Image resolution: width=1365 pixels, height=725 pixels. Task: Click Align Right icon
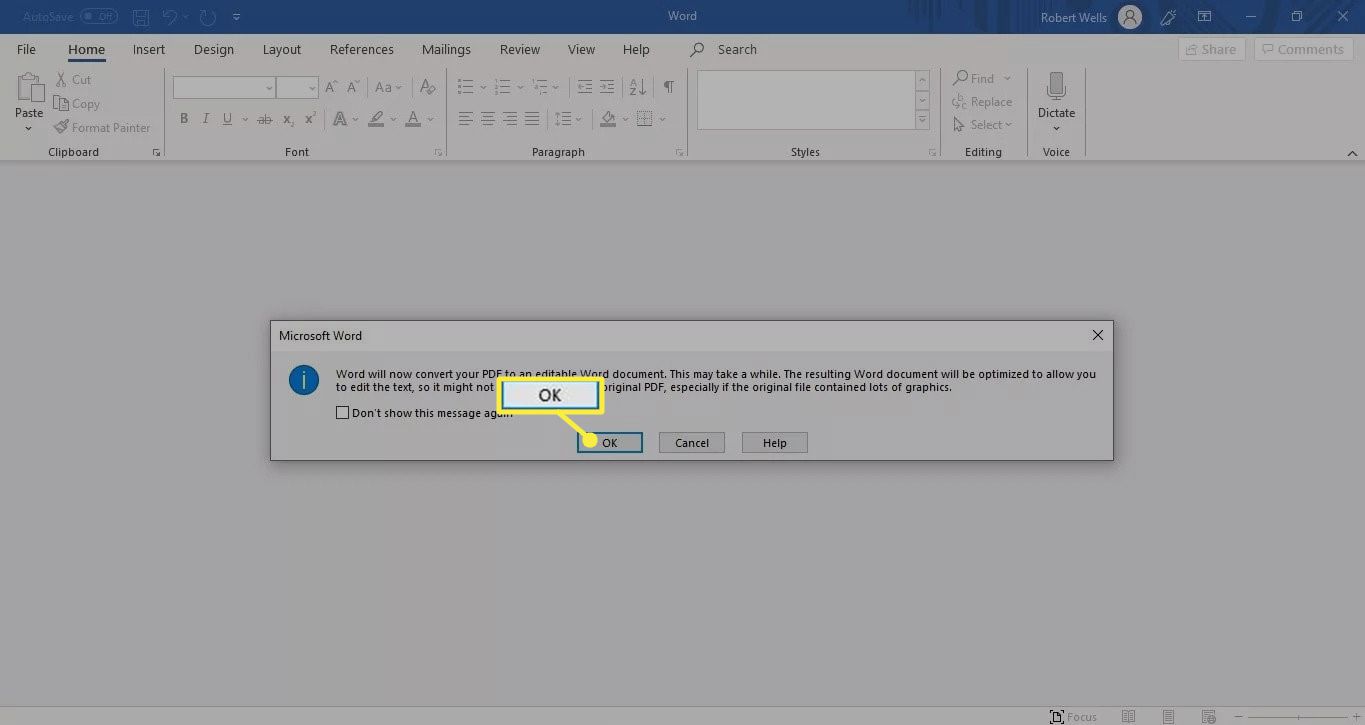coord(510,119)
